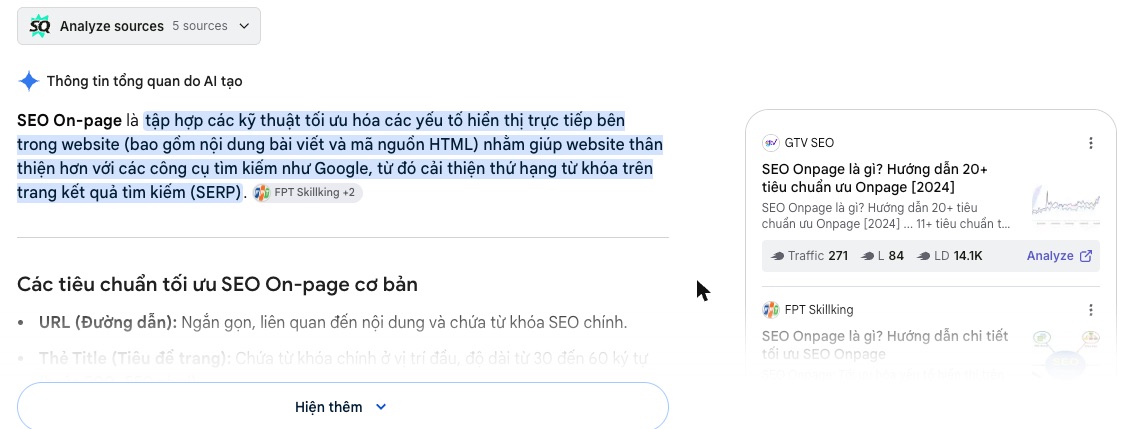1127x429 pixels.
Task: Click the LD metric Semrush icon
Action: click(x=924, y=256)
